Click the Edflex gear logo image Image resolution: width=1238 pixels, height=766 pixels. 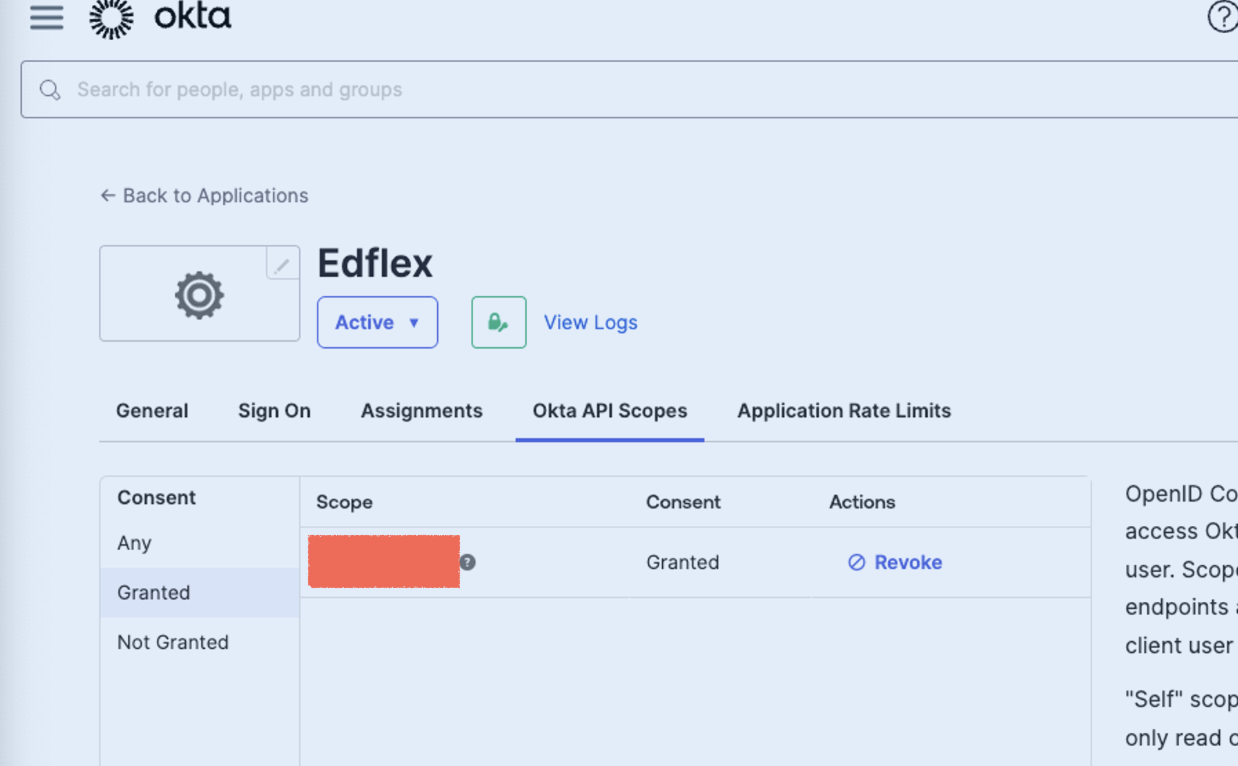pyautogui.click(x=199, y=295)
